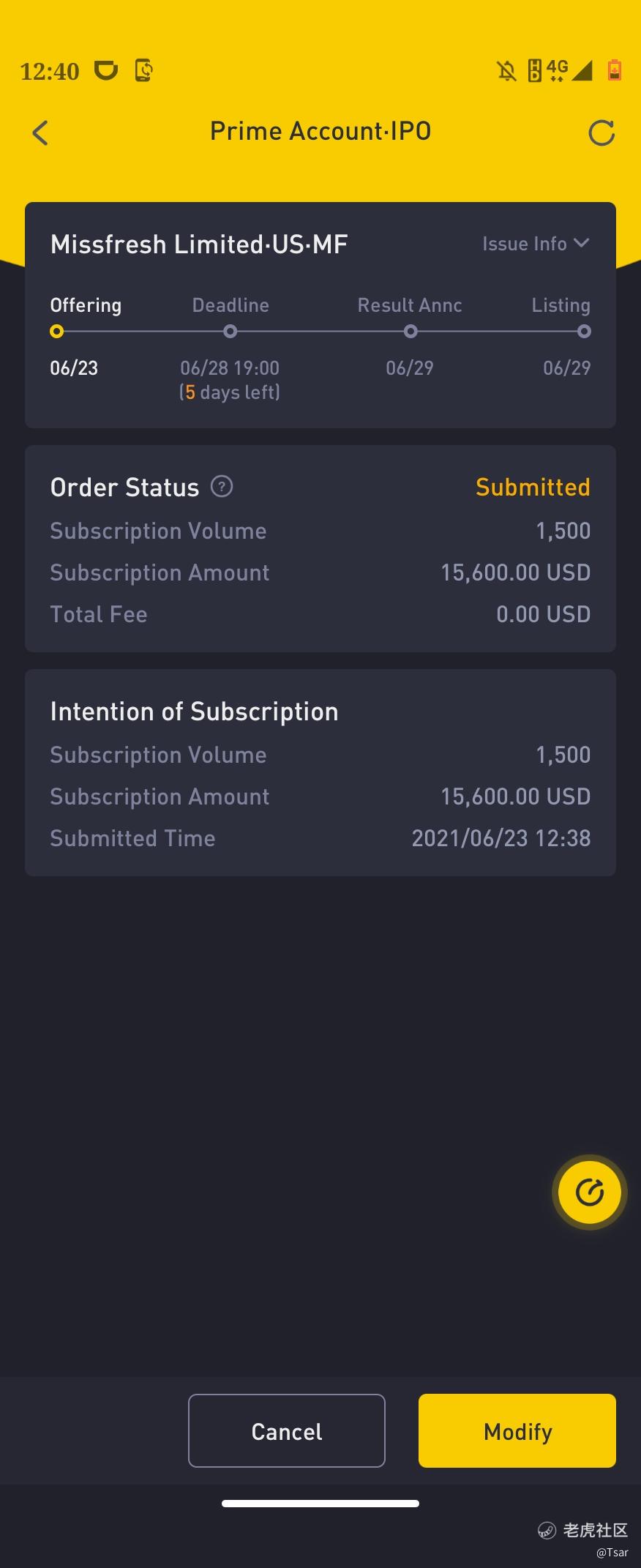Image resolution: width=641 pixels, height=1568 pixels.
Task: Tap the screen rotation status icon
Action: (x=144, y=70)
